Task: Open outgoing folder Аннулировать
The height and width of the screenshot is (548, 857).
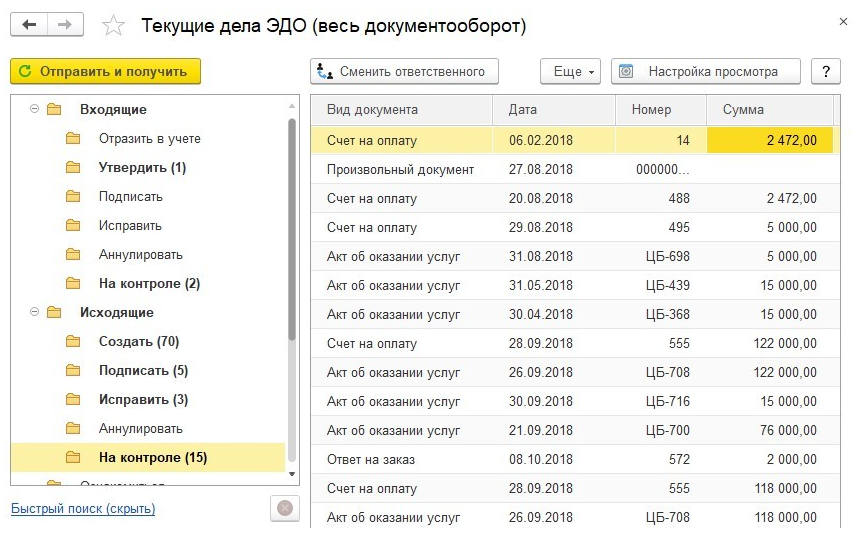Action: coord(140,428)
